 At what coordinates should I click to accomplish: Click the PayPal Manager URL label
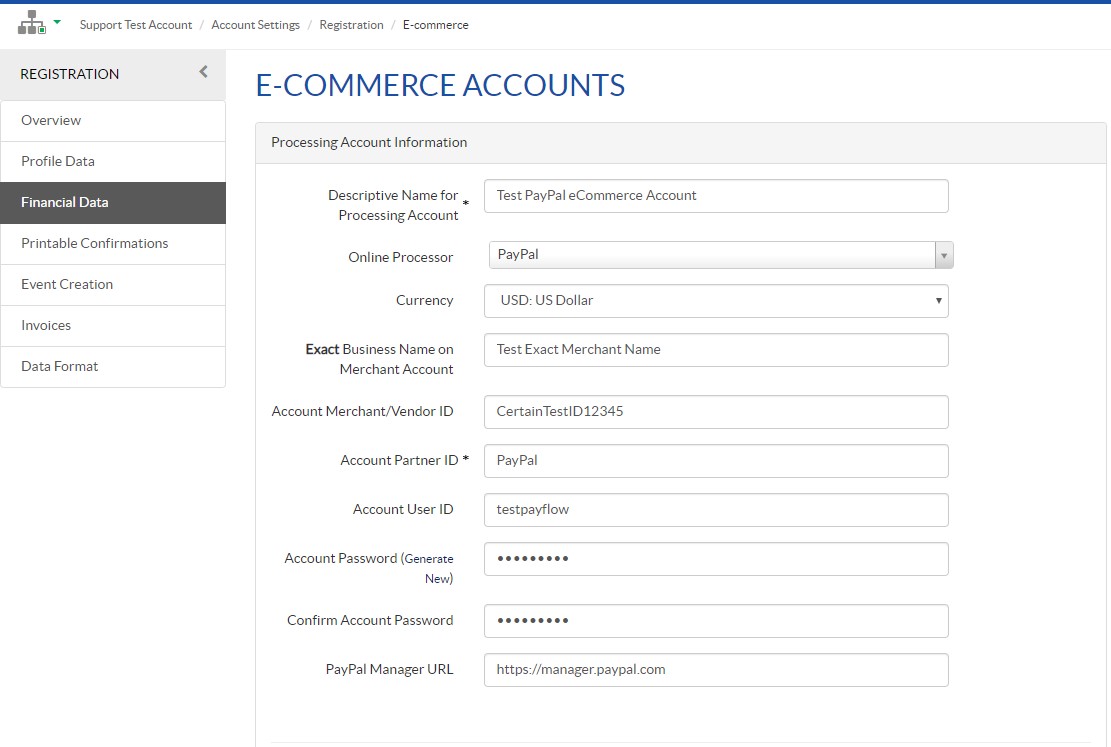coord(389,670)
